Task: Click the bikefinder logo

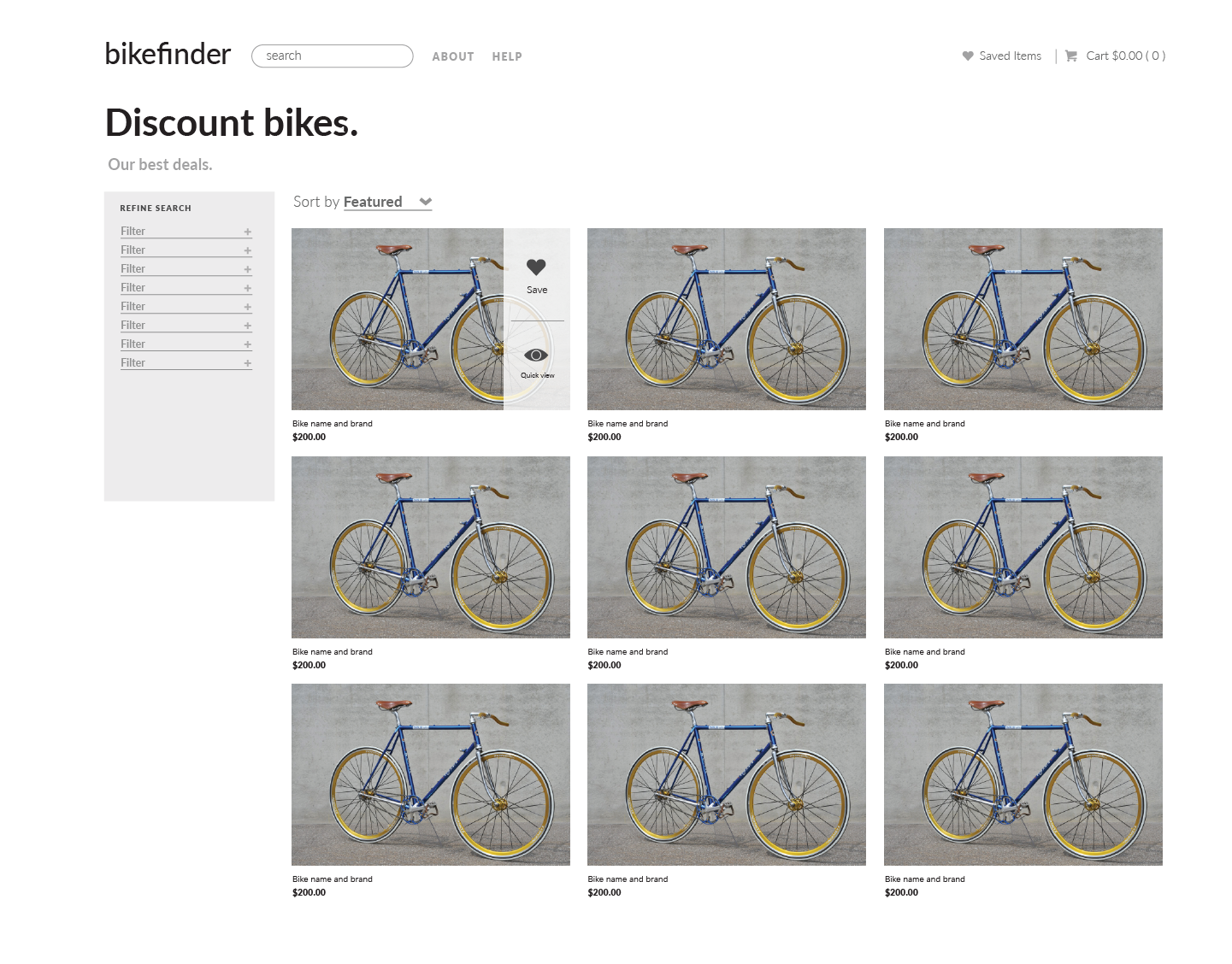Action: (x=168, y=54)
